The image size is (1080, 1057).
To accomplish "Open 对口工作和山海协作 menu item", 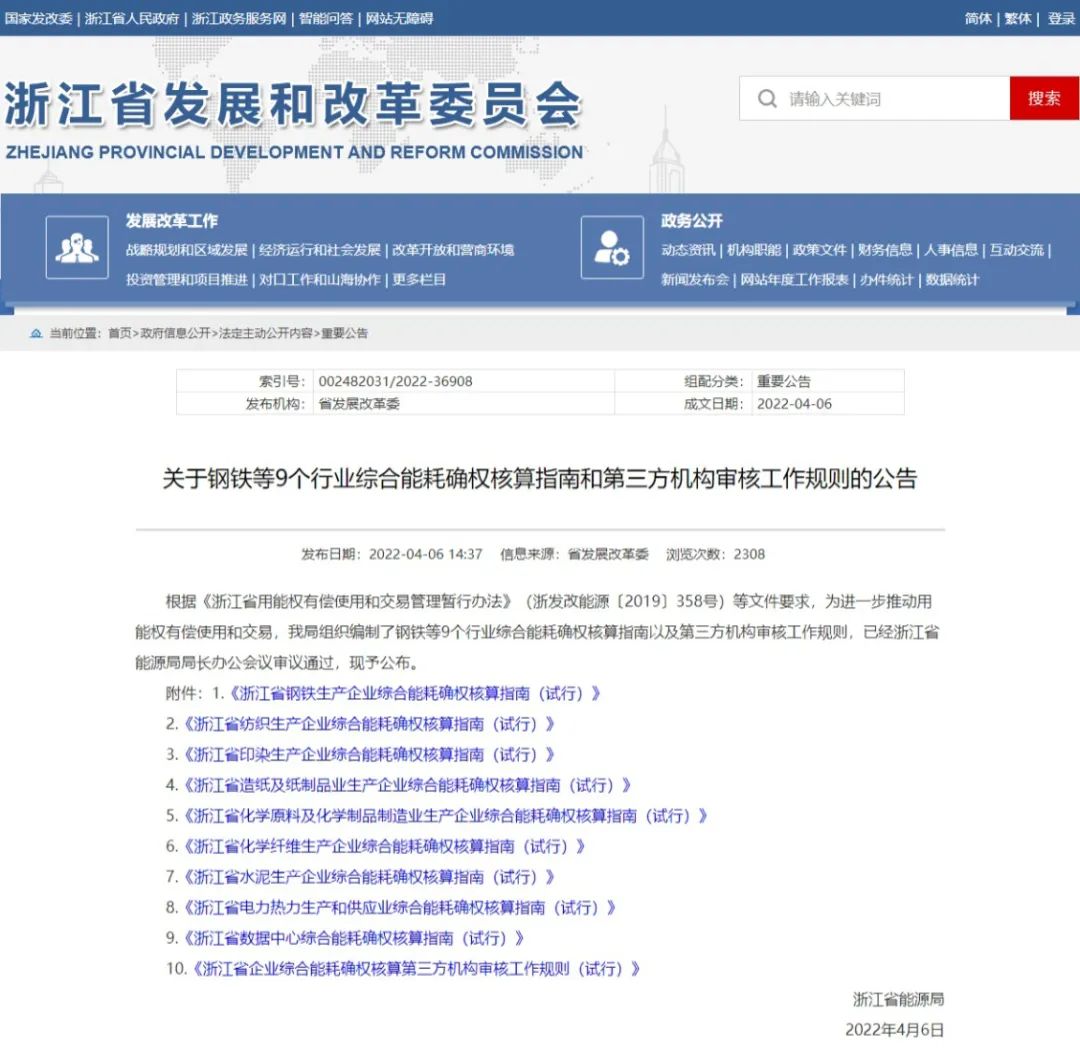I will click(x=320, y=280).
